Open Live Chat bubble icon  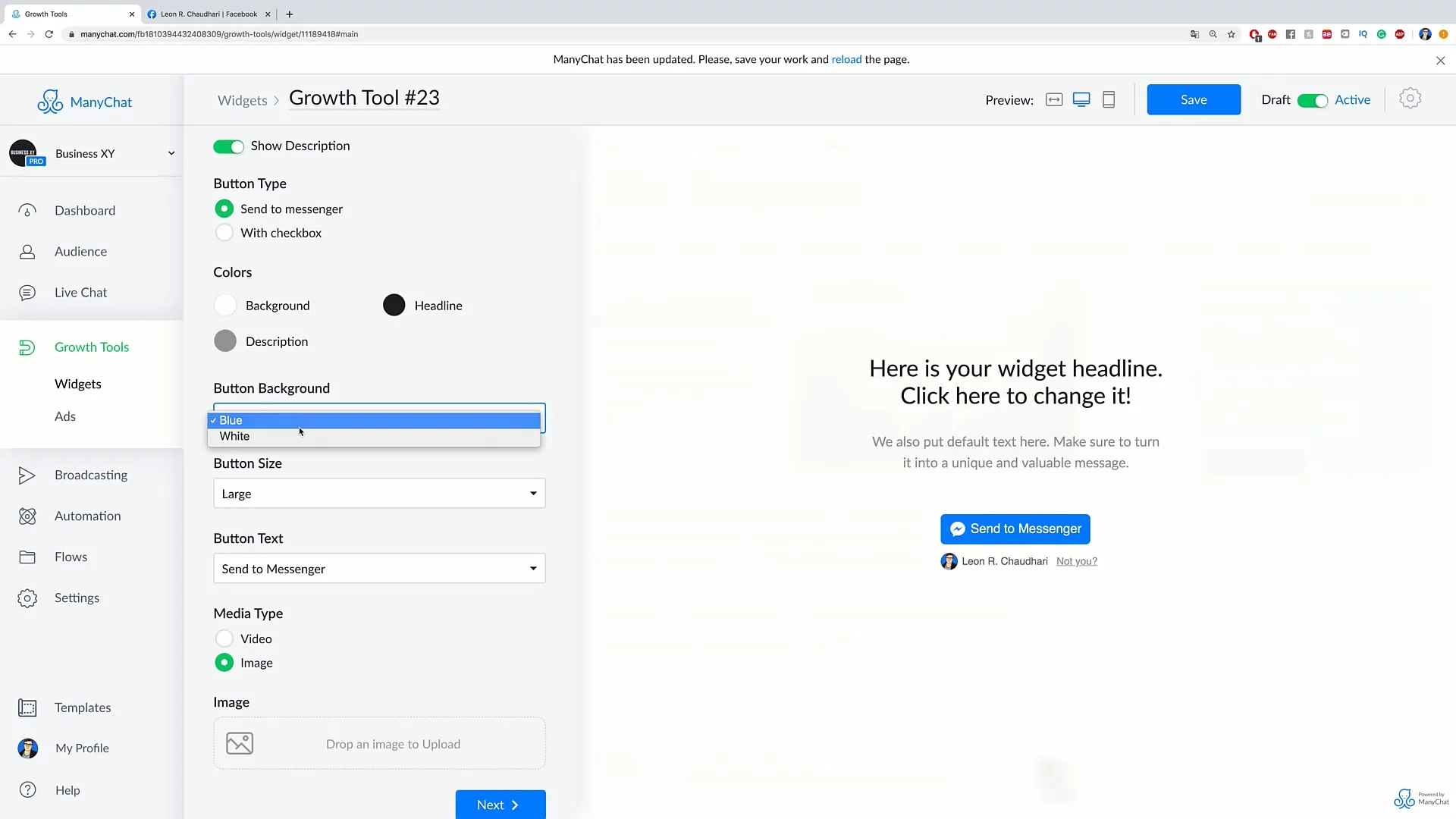[27, 293]
